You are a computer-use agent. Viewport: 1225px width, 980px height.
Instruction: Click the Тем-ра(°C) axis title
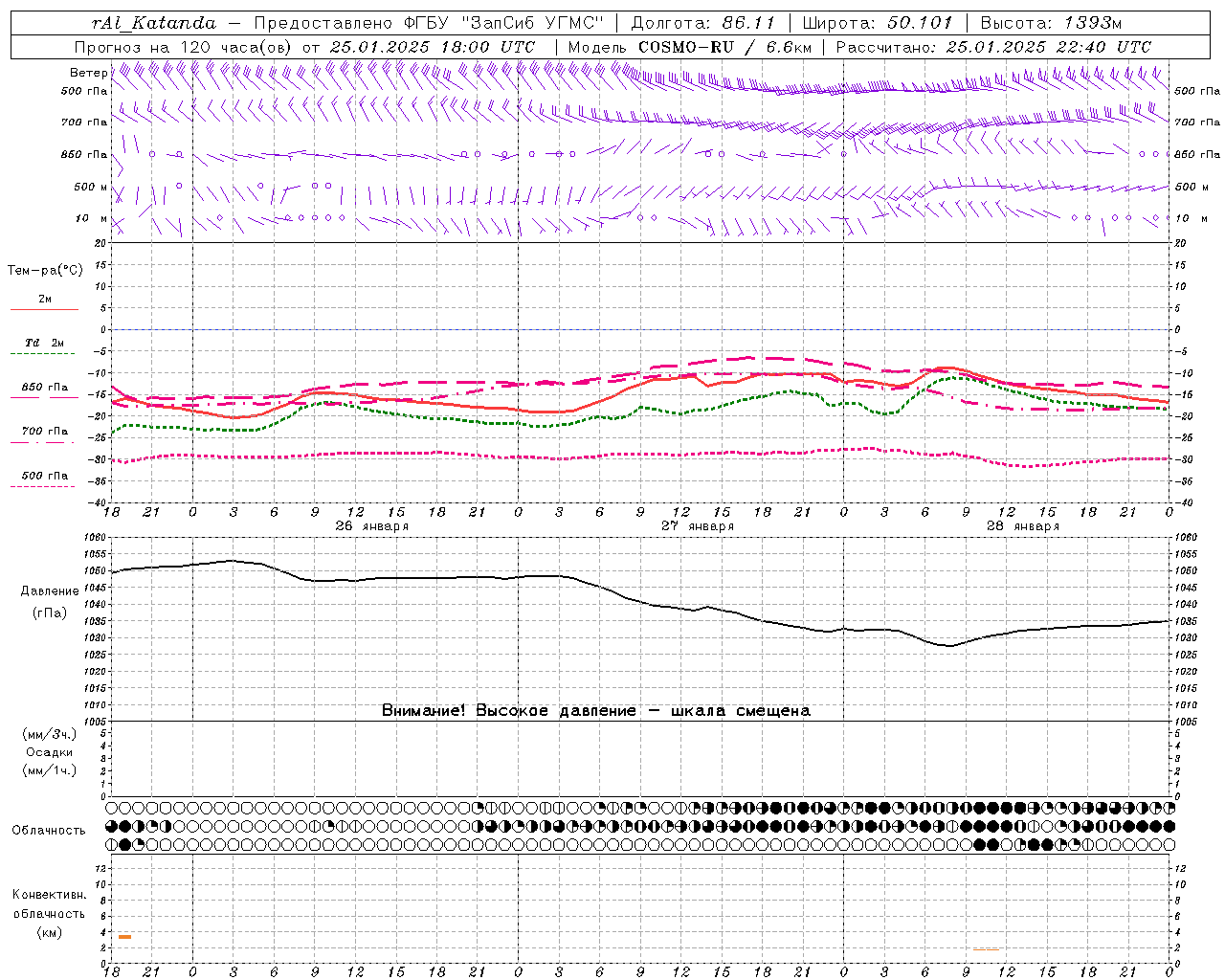tap(45, 271)
